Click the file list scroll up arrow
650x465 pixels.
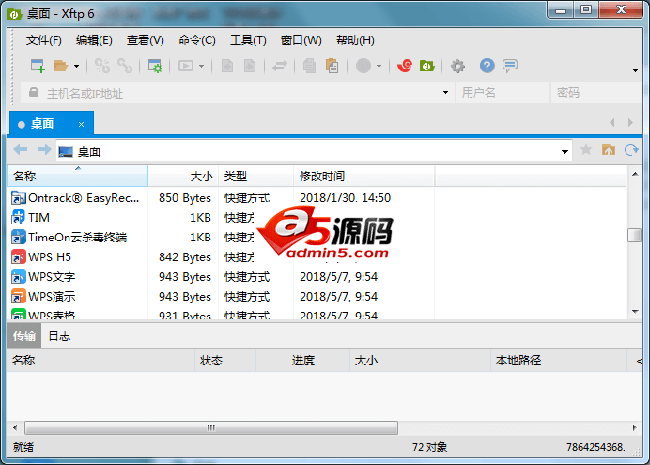(635, 174)
